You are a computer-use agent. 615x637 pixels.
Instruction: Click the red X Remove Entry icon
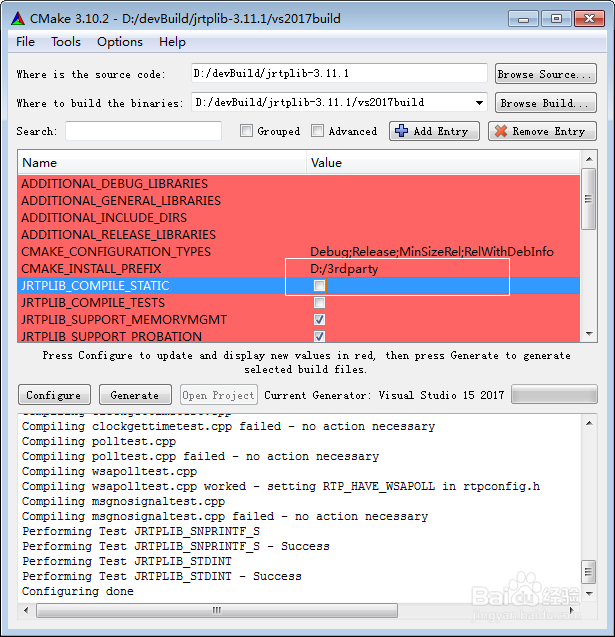coord(501,131)
